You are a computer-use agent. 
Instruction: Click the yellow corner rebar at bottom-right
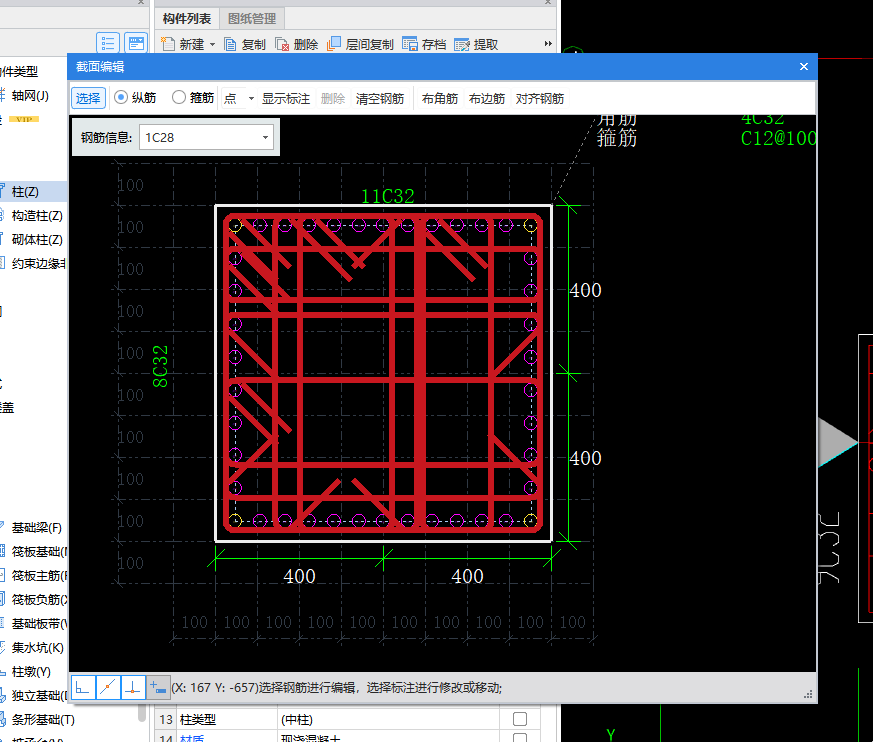(x=530, y=521)
